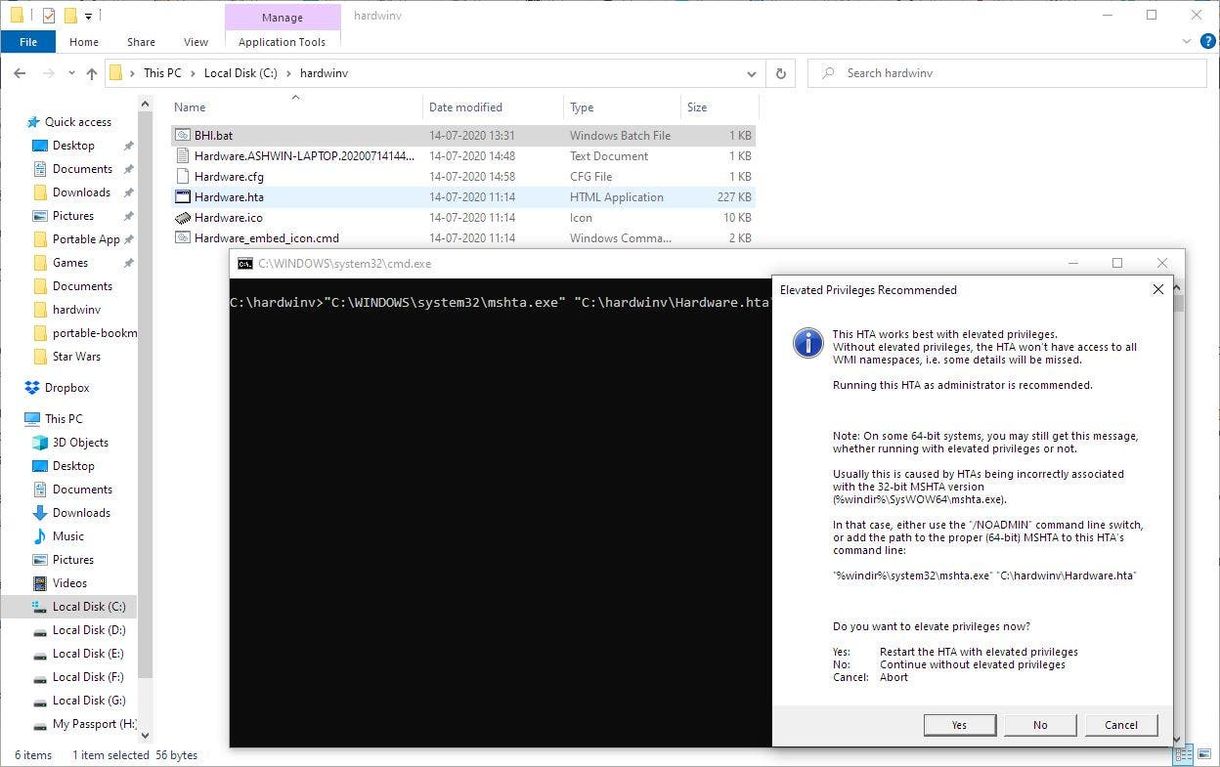This screenshot has height=767, width=1220.
Task: Click the Hardware_embed_icon.cmd file icon
Action: point(182,238)
